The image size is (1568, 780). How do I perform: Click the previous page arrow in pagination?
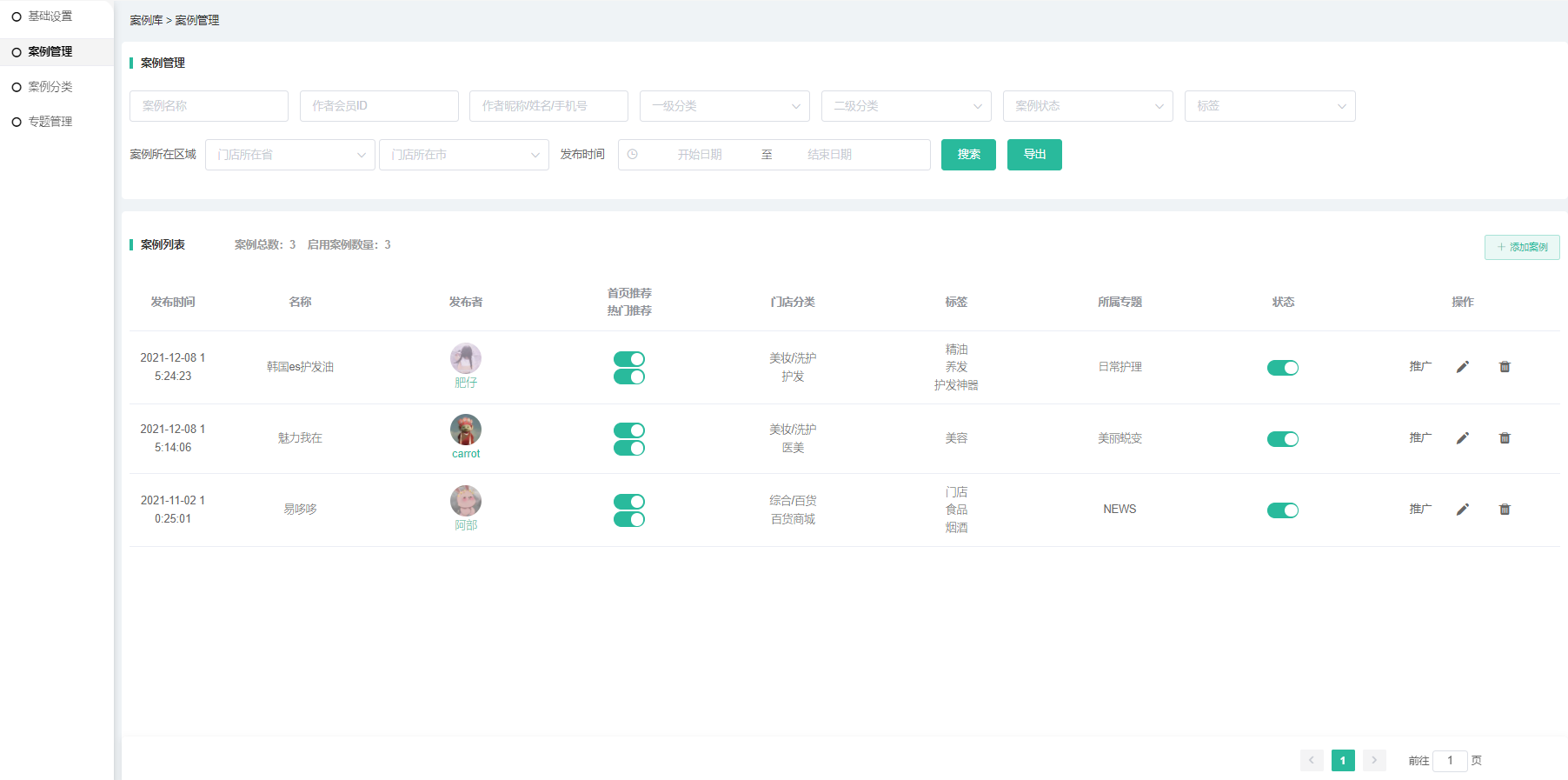pos(1312,760)
